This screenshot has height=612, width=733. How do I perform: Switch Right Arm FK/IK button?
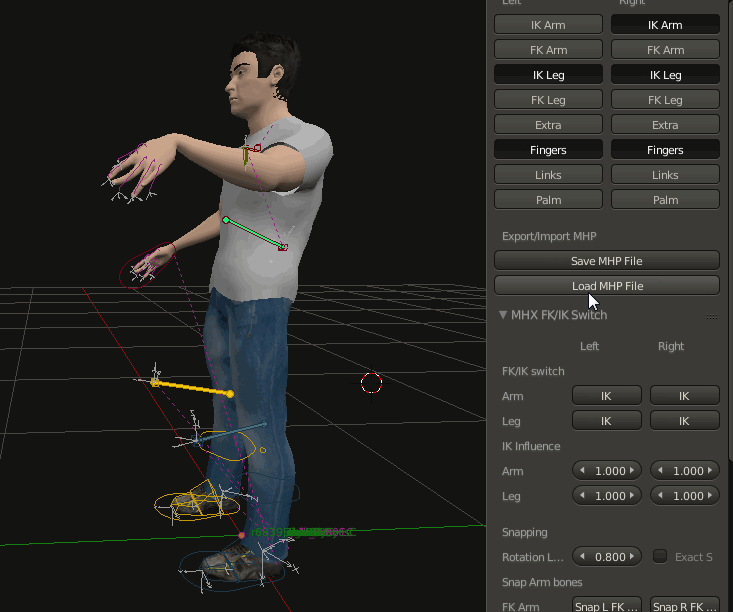(x=684, y=396)
